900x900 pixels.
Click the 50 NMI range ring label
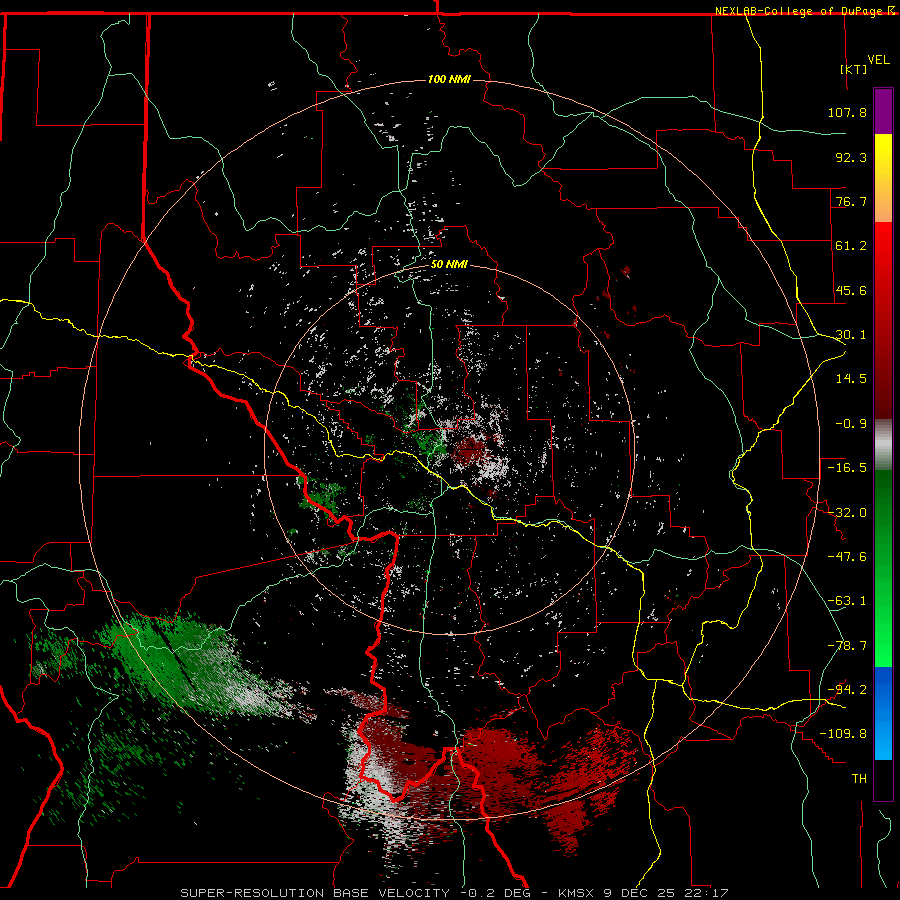coord(449,265)
